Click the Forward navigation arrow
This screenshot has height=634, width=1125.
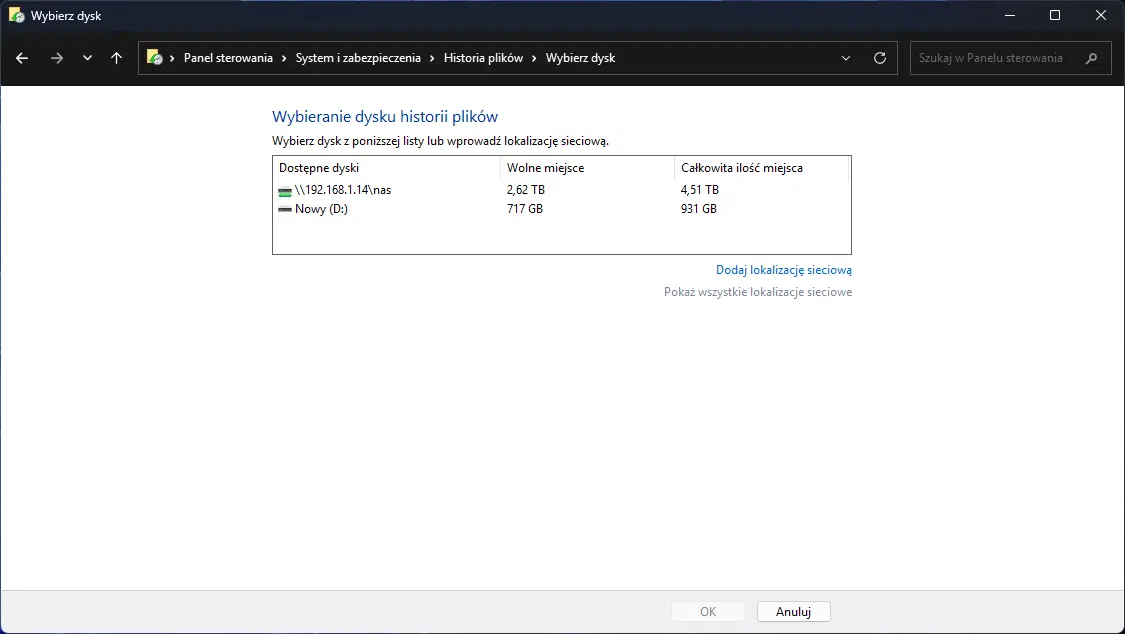click(56, 58)
